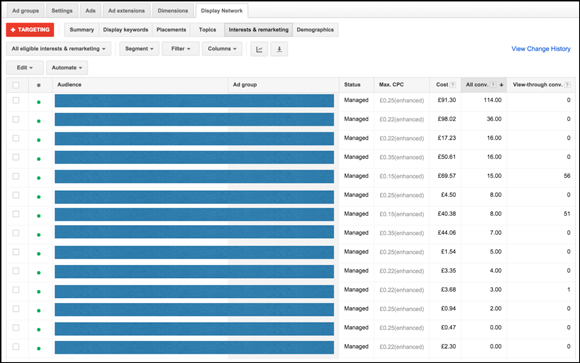Click green status dot in £1.54 row
This screenshot has width=580, height=363.
pos(38,254)
